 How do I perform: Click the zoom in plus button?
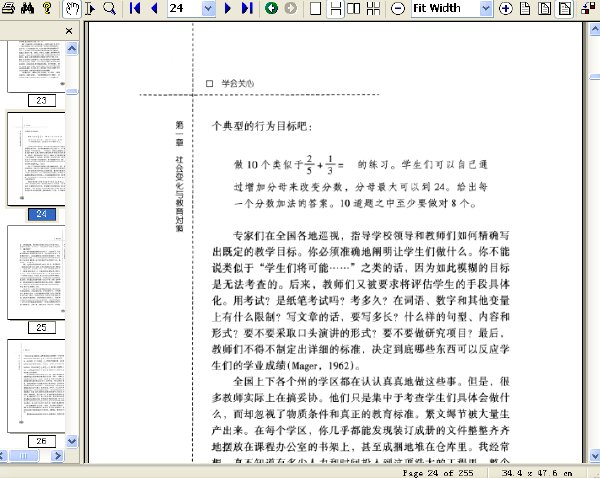[x=505, y=8]
